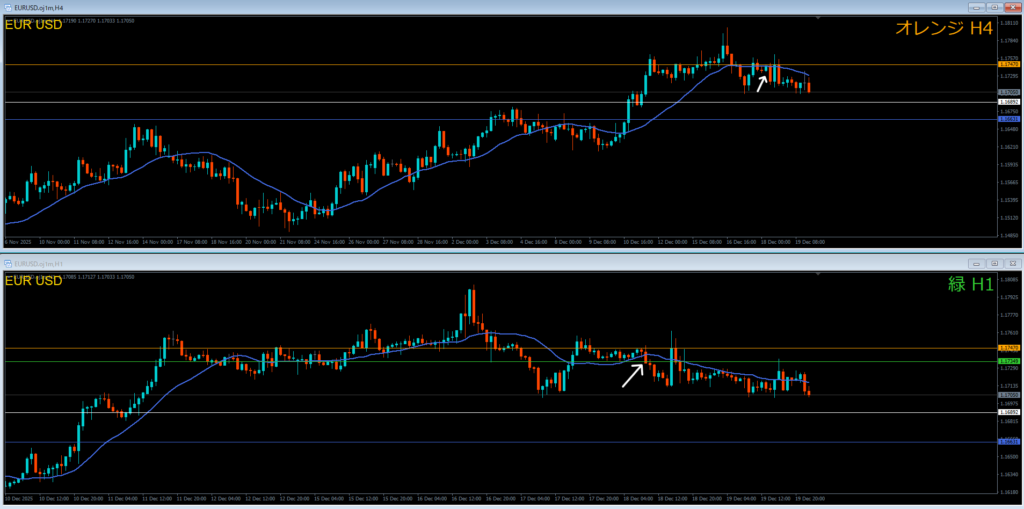Image resolution: width=1024 pixels, height=509 pixels.
Task: Click the green 1.17249 price tag on H1
Action: (x=1008, y=361)
